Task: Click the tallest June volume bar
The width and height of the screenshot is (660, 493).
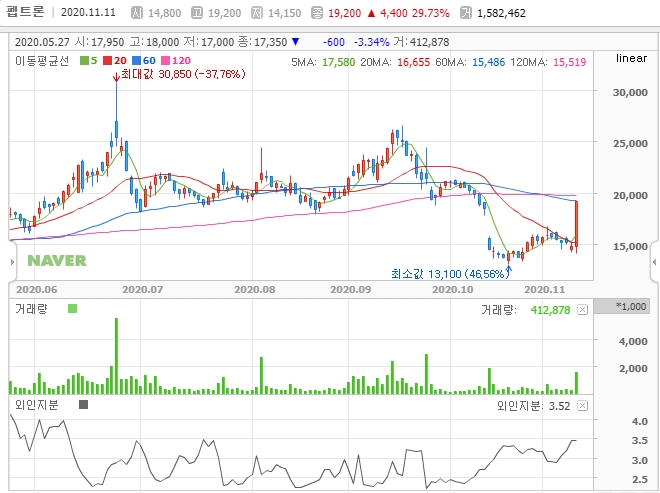Action: 117,356
